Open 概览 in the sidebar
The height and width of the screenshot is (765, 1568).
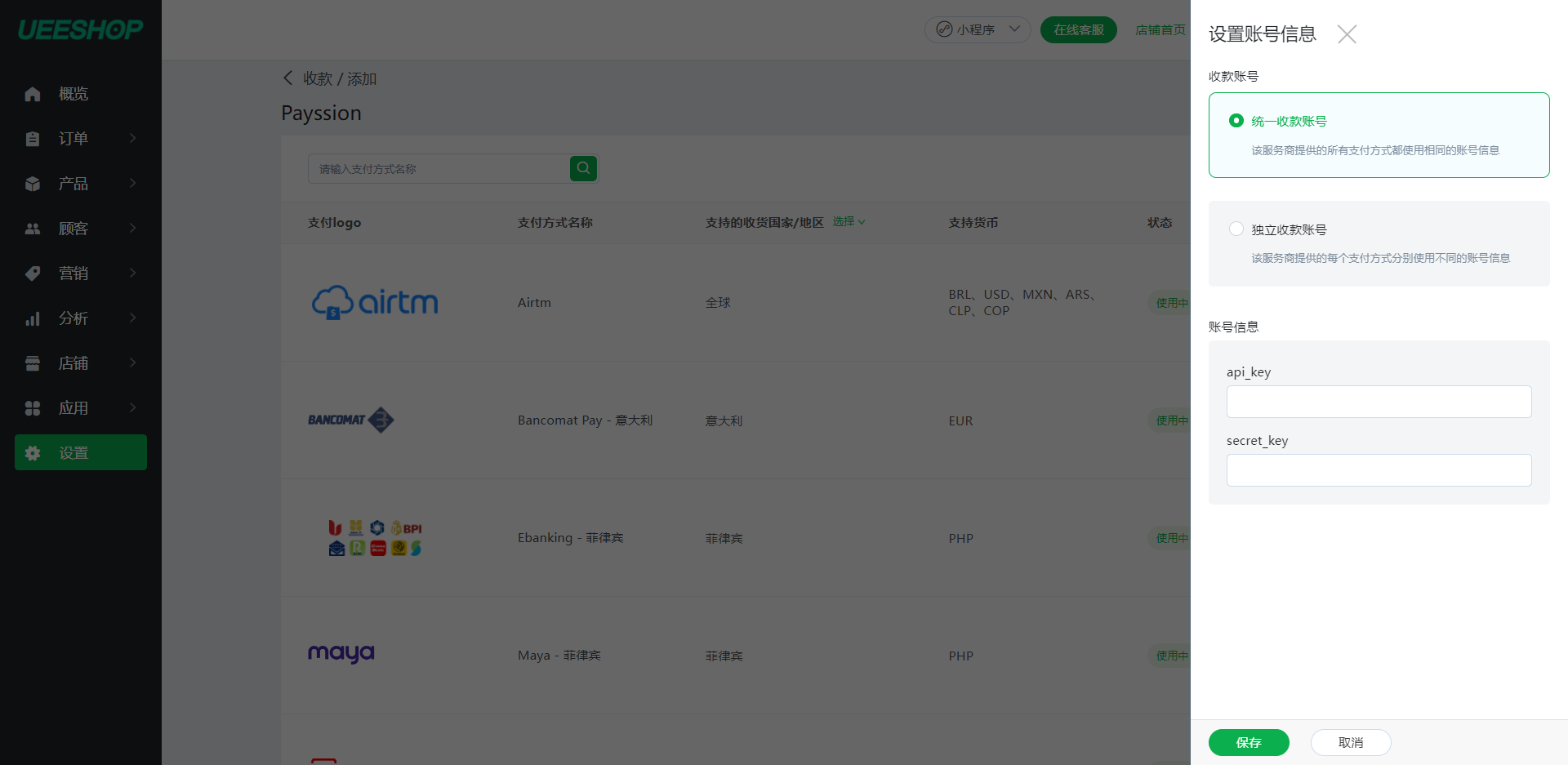coord(81,94)
